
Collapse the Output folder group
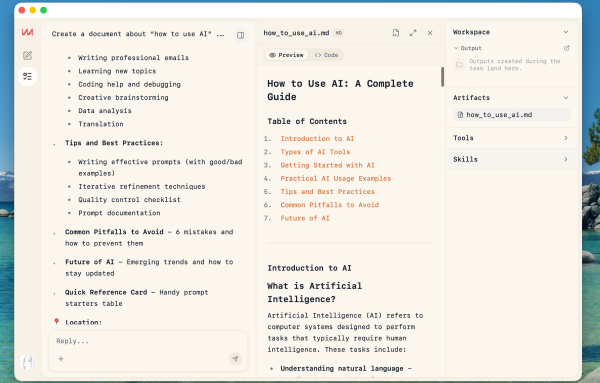click(456, 48)
